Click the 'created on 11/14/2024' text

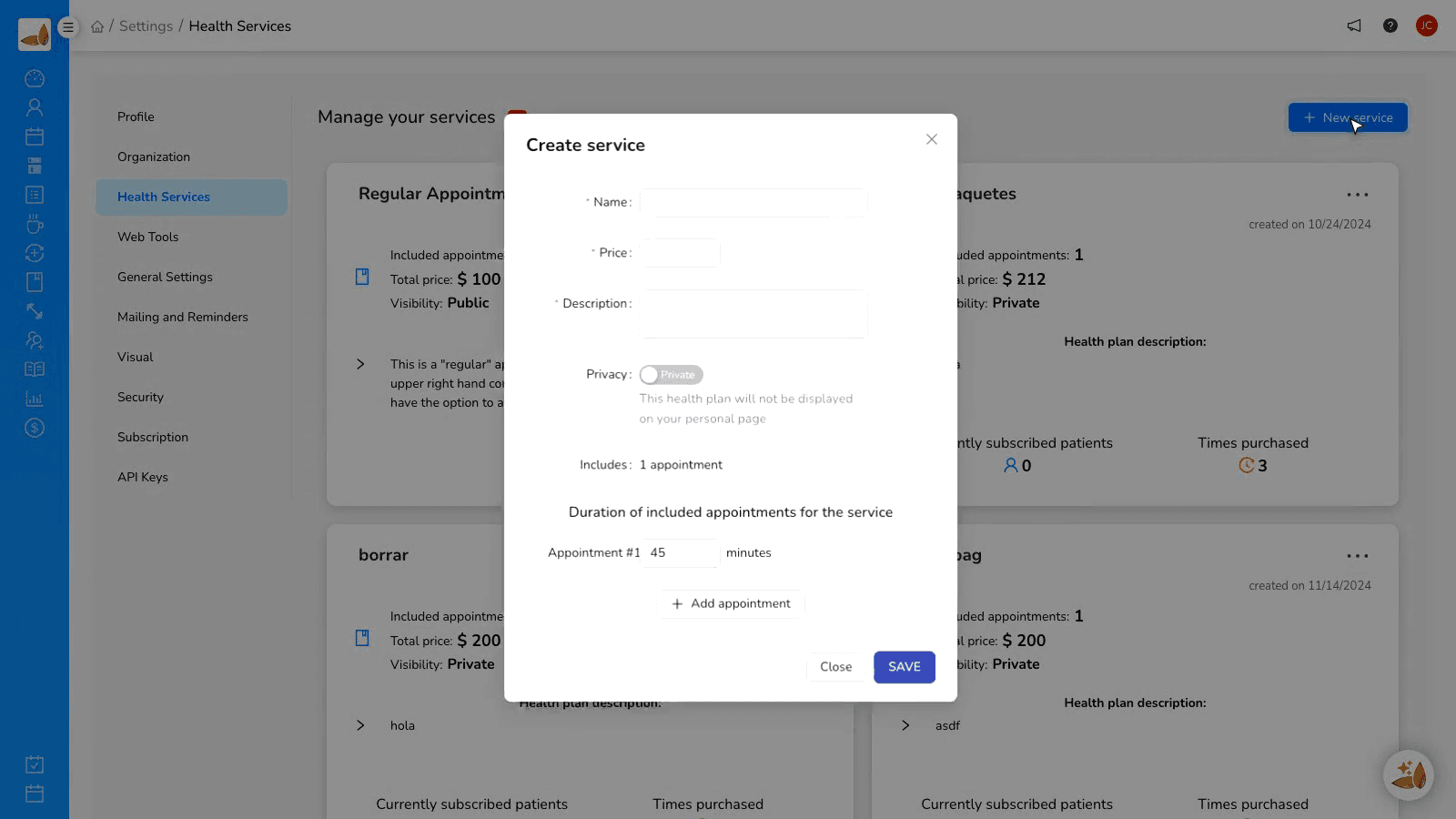1309,585
